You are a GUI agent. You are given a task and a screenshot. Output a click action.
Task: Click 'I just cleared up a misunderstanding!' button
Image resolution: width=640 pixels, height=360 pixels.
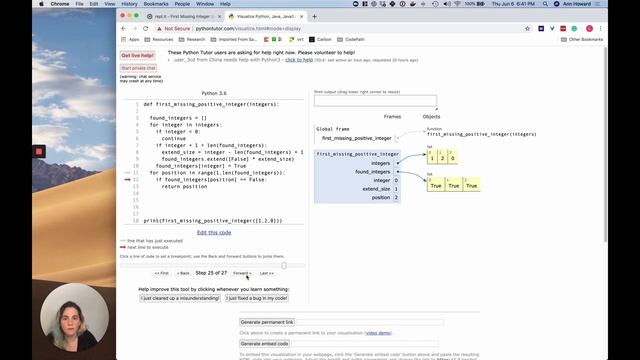point(180,298)
